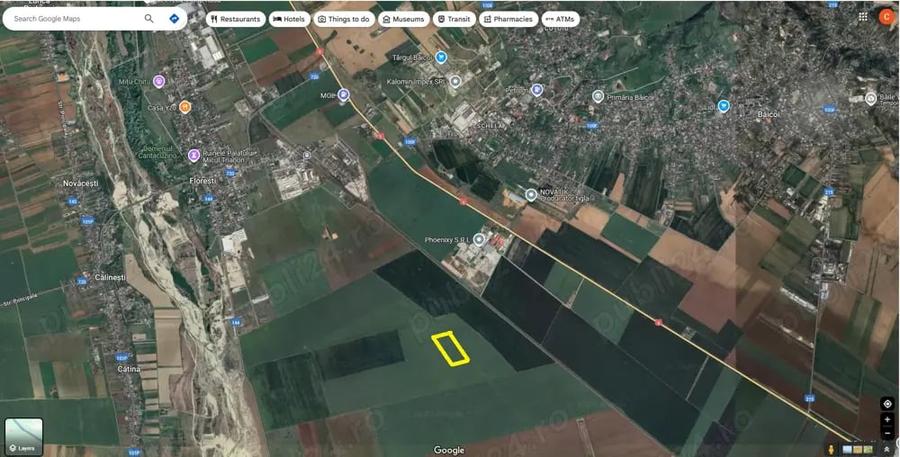Click the Phoenixy S.R.L. marker

479,239
